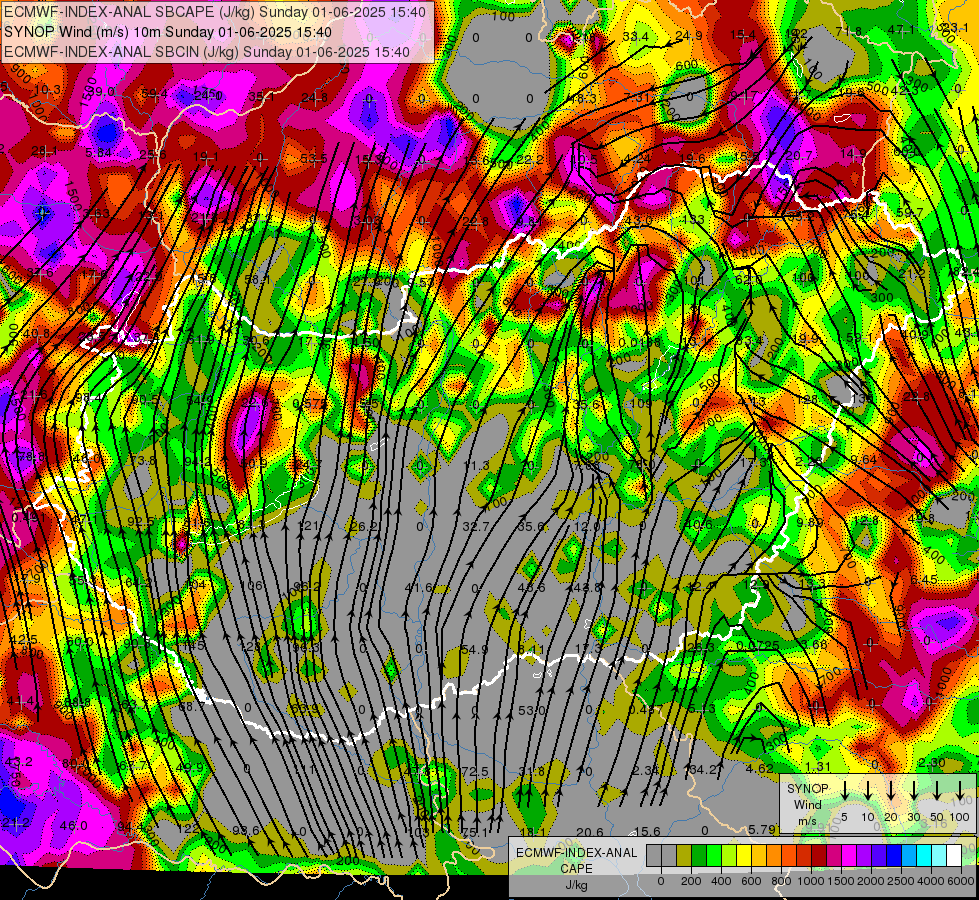Image resolution: width=979 pixels, height=900 pixels.
Task: Choose the deep blue CAPE legend swatch
Action: tap(893, 856)
